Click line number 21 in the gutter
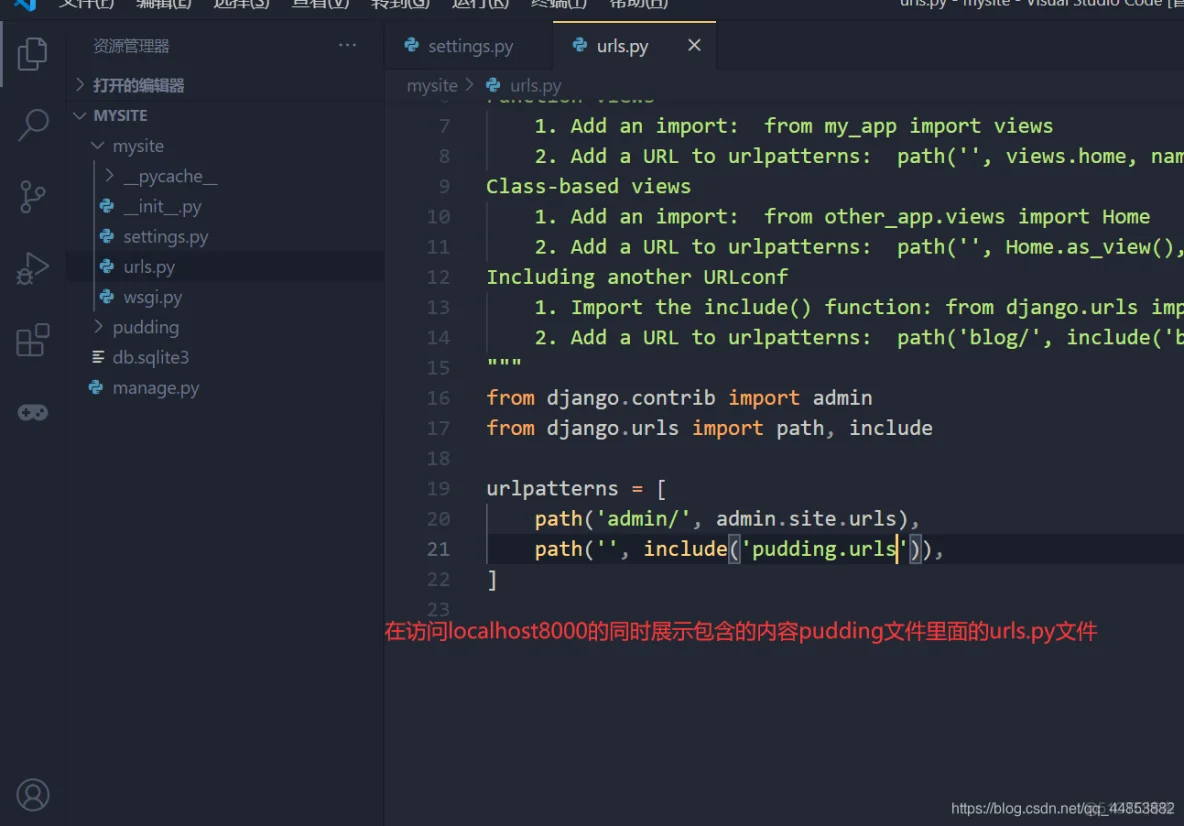This screenshot has height=826, width=1184. 439,549
